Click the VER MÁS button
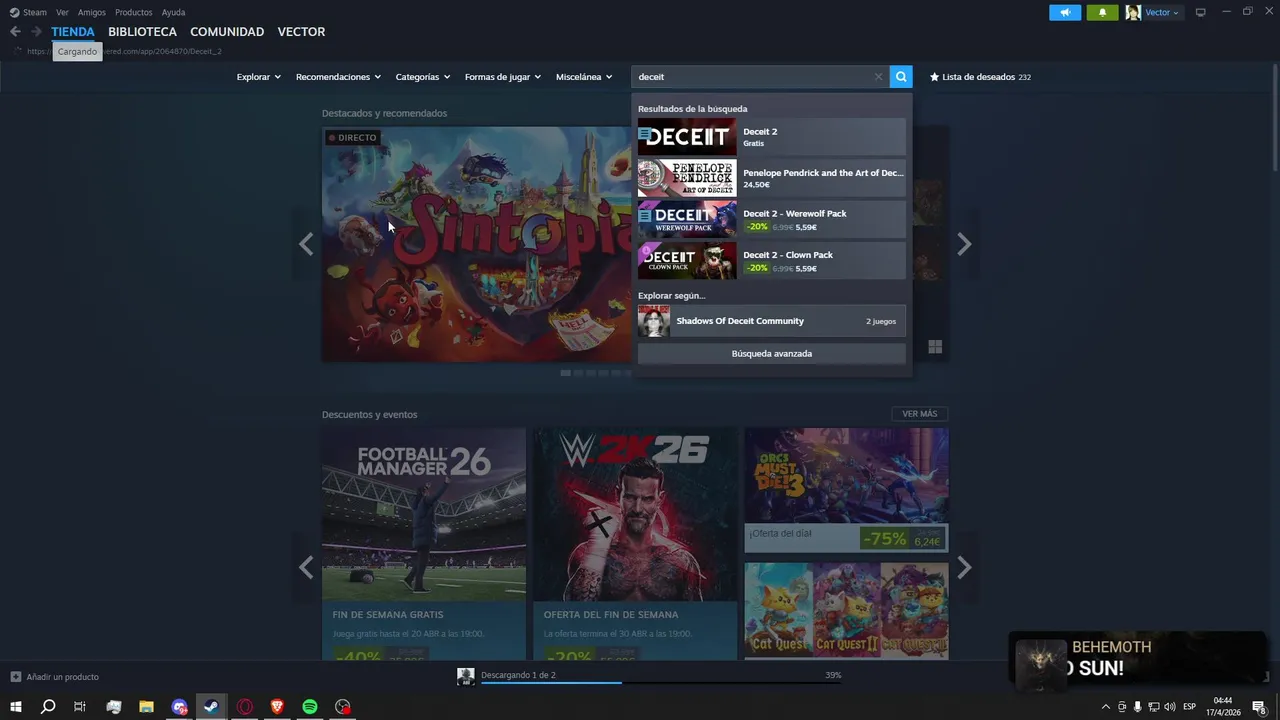Image resolution: width=1280 pixels, height=720 pixels. [x=920, y=414]
